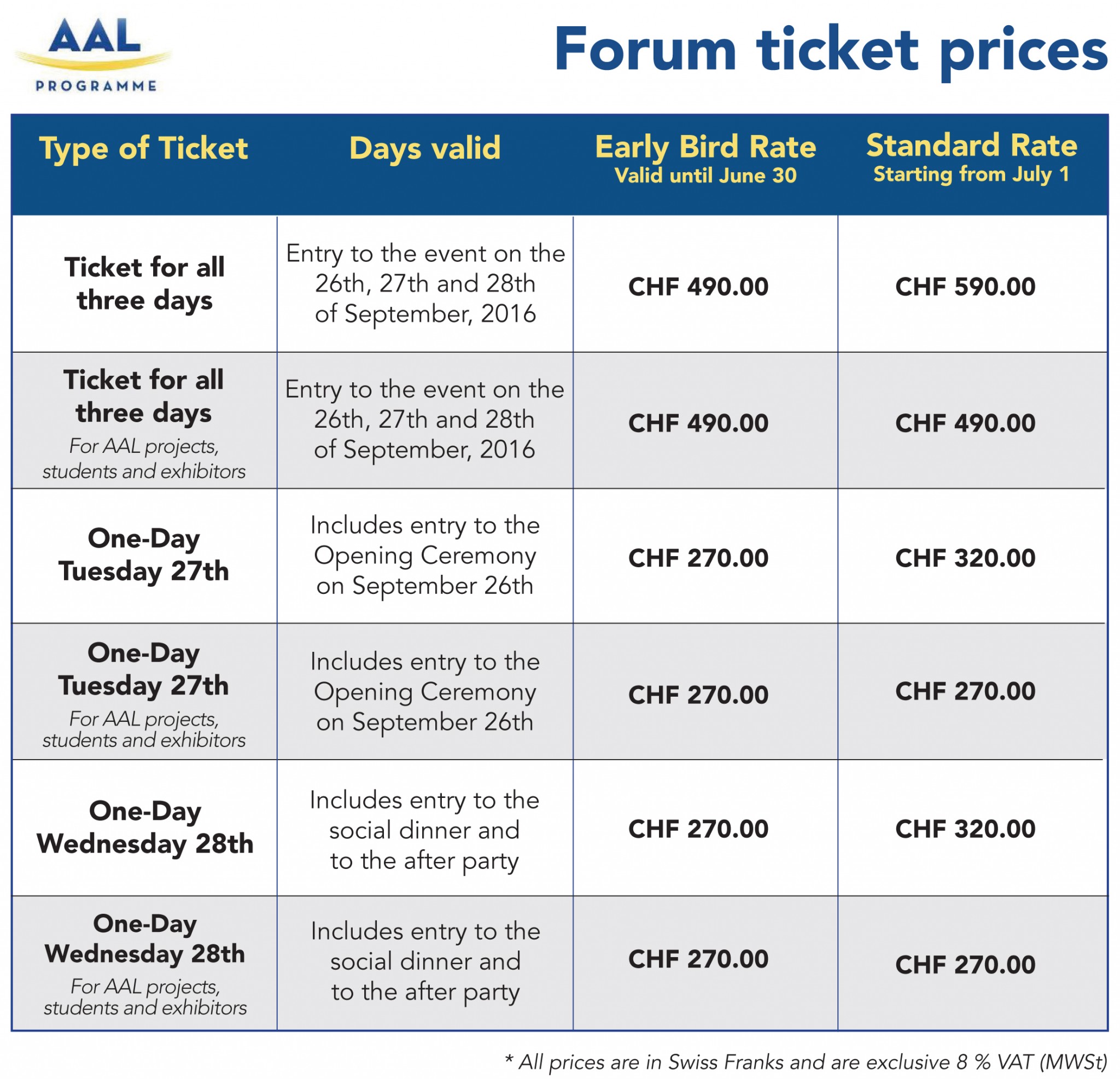Select 'One-Day Tuesday 27th' regular ticket label

[x=144, y=555]
